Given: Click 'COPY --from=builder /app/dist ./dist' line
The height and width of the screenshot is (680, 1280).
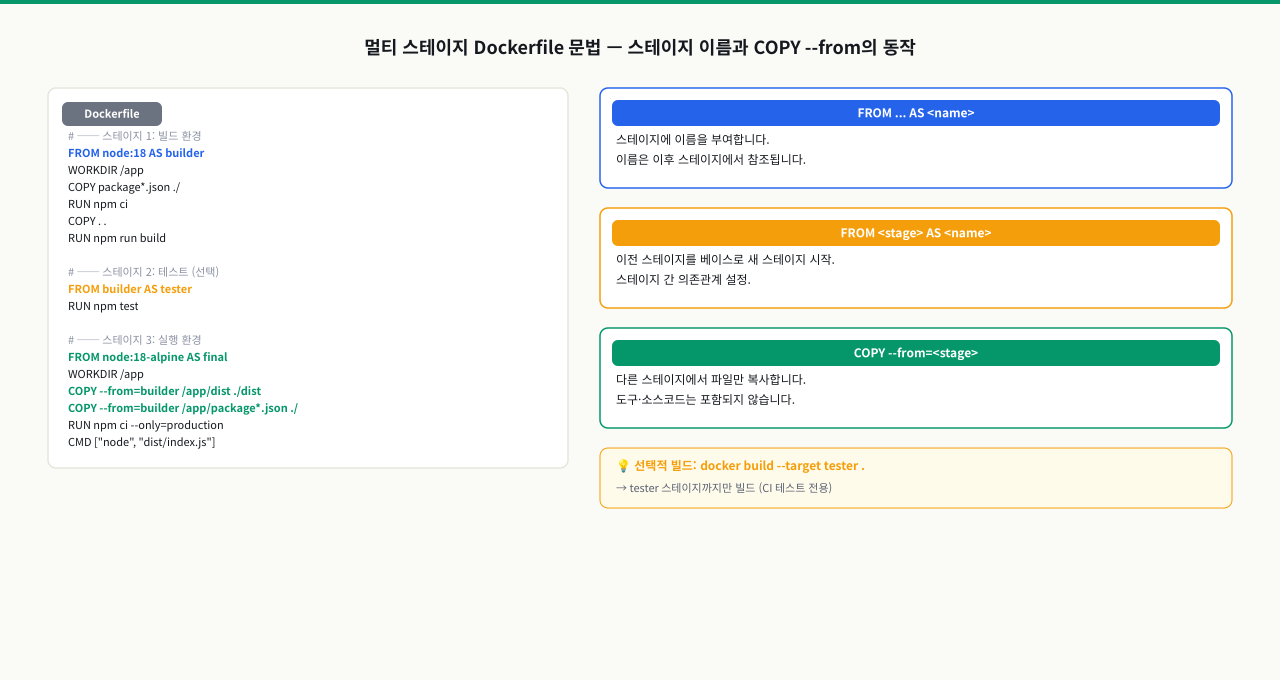Looking at the screenshot, I should (165, 391).
